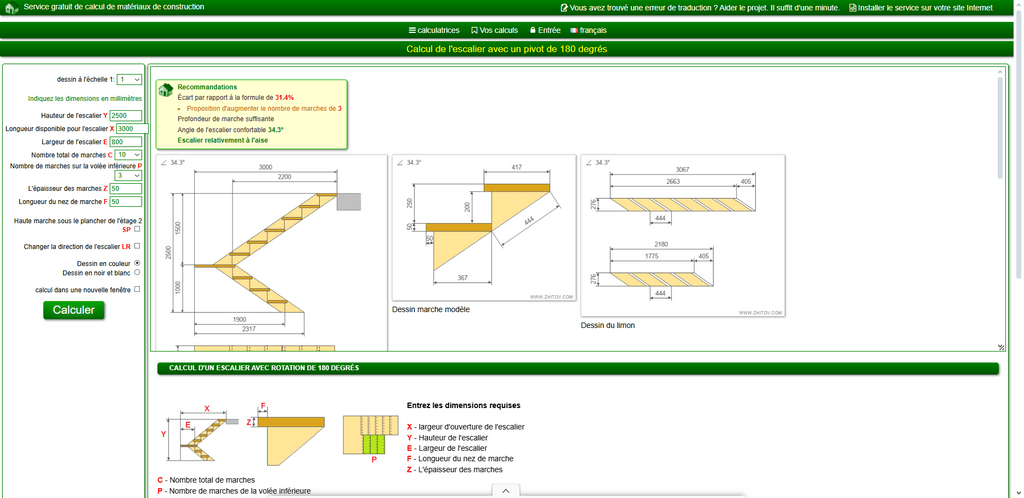Toggle Changer la direction de l'escalier LR

pos(136,246)
